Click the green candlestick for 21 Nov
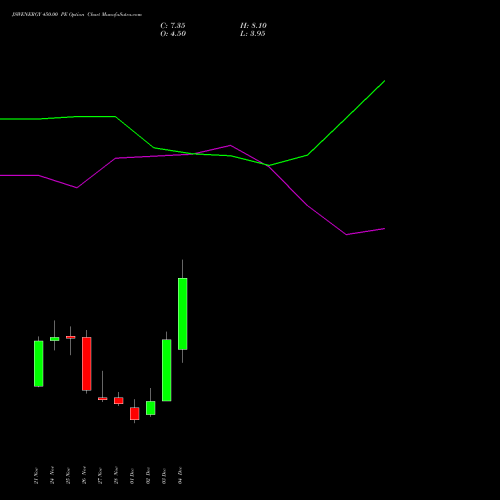Viewport: 500px width, 500px height. pos(39,364)
